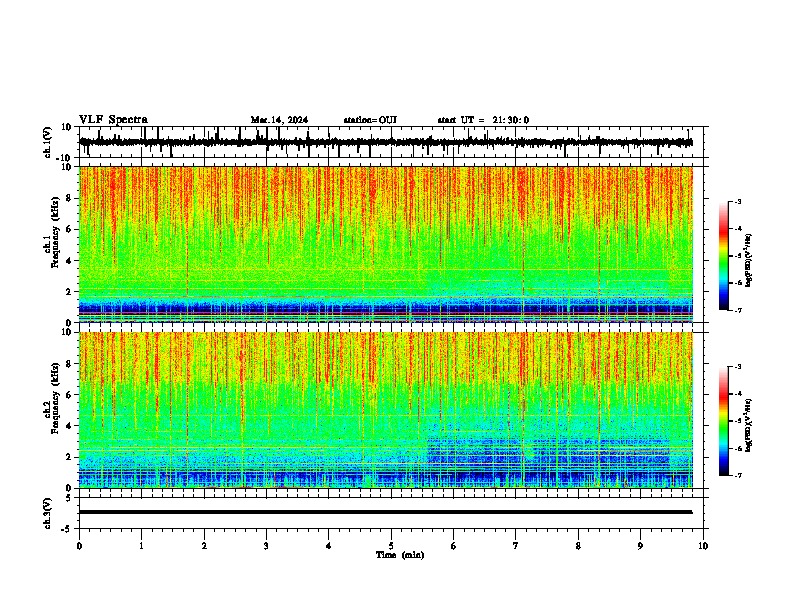Select the "Time (min)" axis label
This screenshot has height=612, width=792.
coord(400,555)
